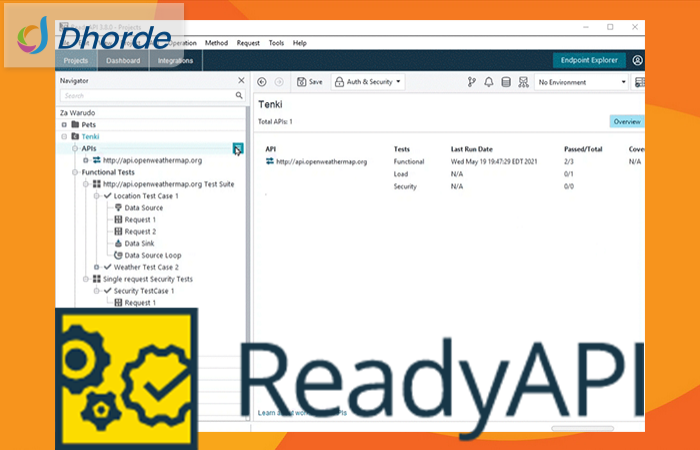Select the Location Test Case 1 checkmark icon

tap(107, 196)
